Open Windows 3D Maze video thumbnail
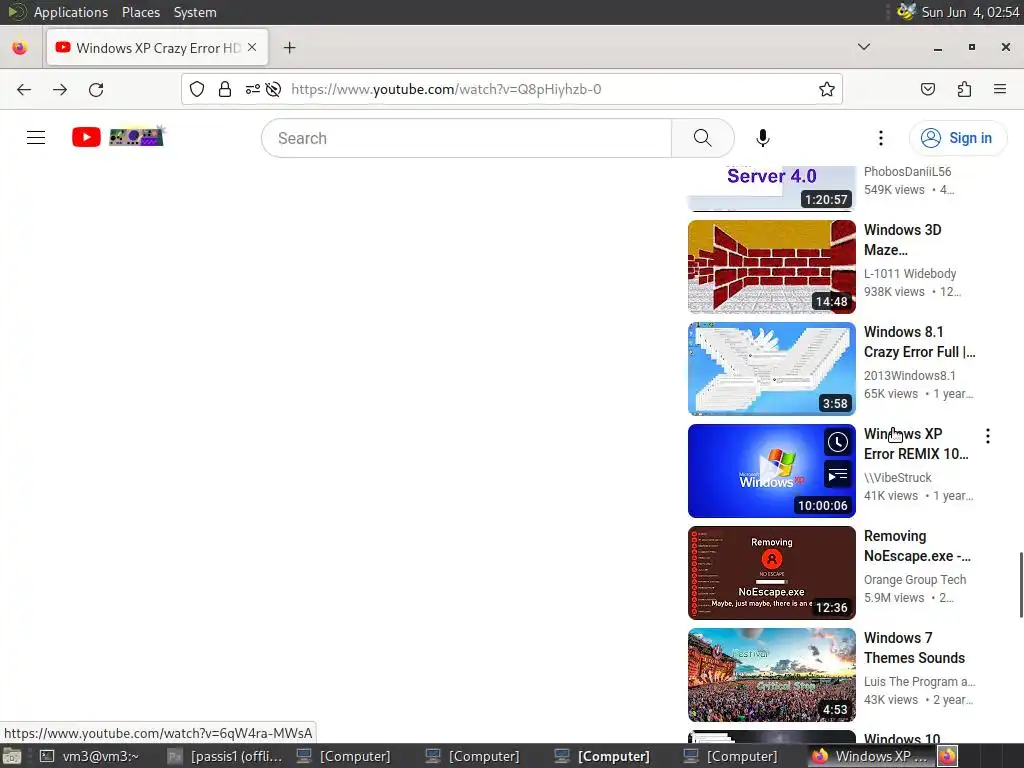Viewport: 1024px width, 768px height. coord(771,266)
